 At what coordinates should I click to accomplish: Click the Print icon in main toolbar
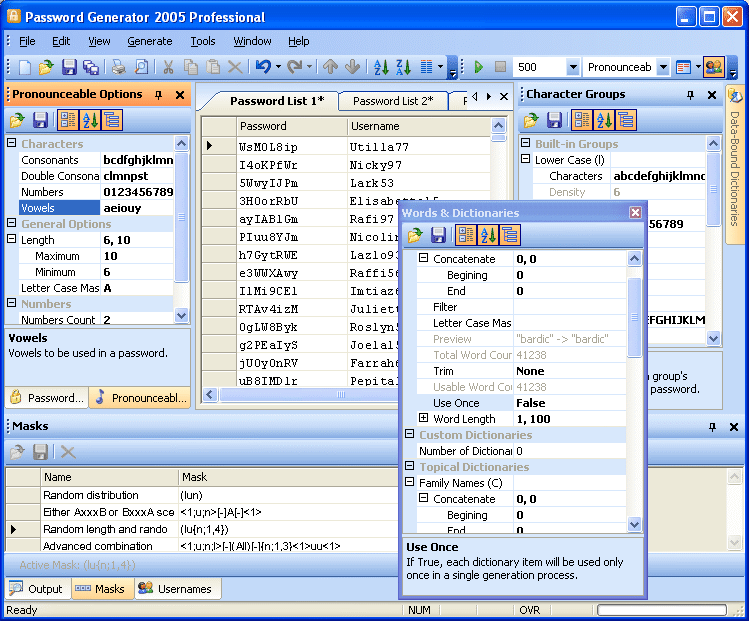pos(118,67)
